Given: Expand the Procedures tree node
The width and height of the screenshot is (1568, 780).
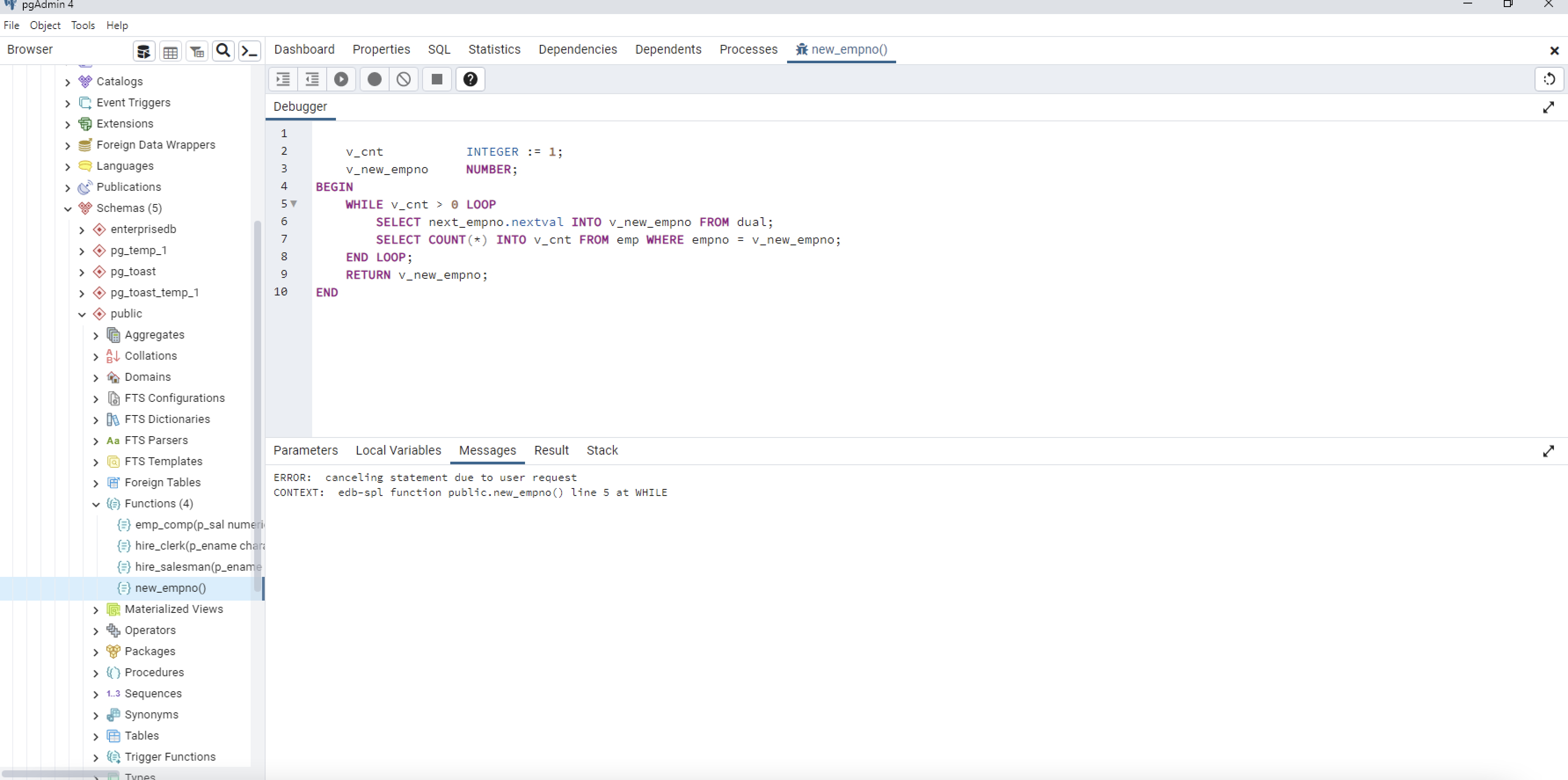Looking at the screenshot, I should (95, 673).
